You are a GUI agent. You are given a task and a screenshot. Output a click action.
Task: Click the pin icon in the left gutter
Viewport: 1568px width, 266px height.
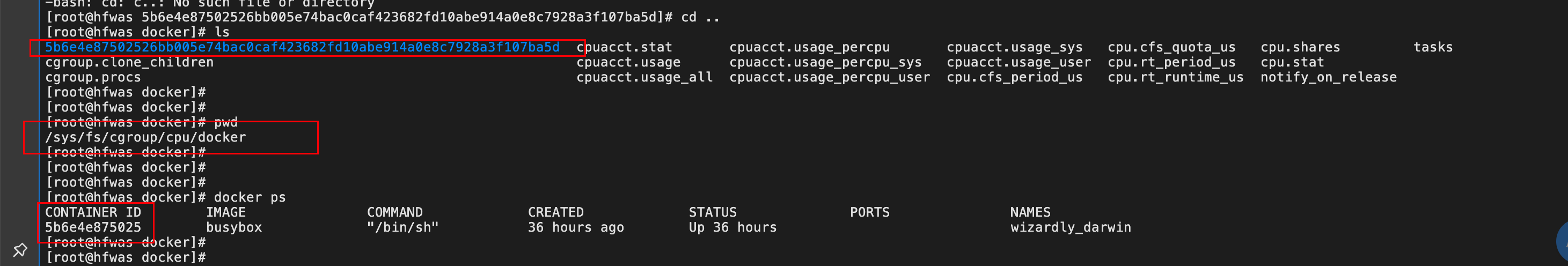click(20, 249)
